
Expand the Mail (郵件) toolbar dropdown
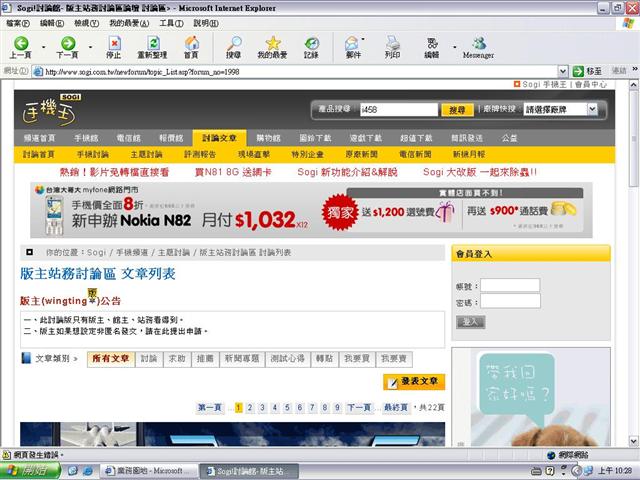[368, 44]
